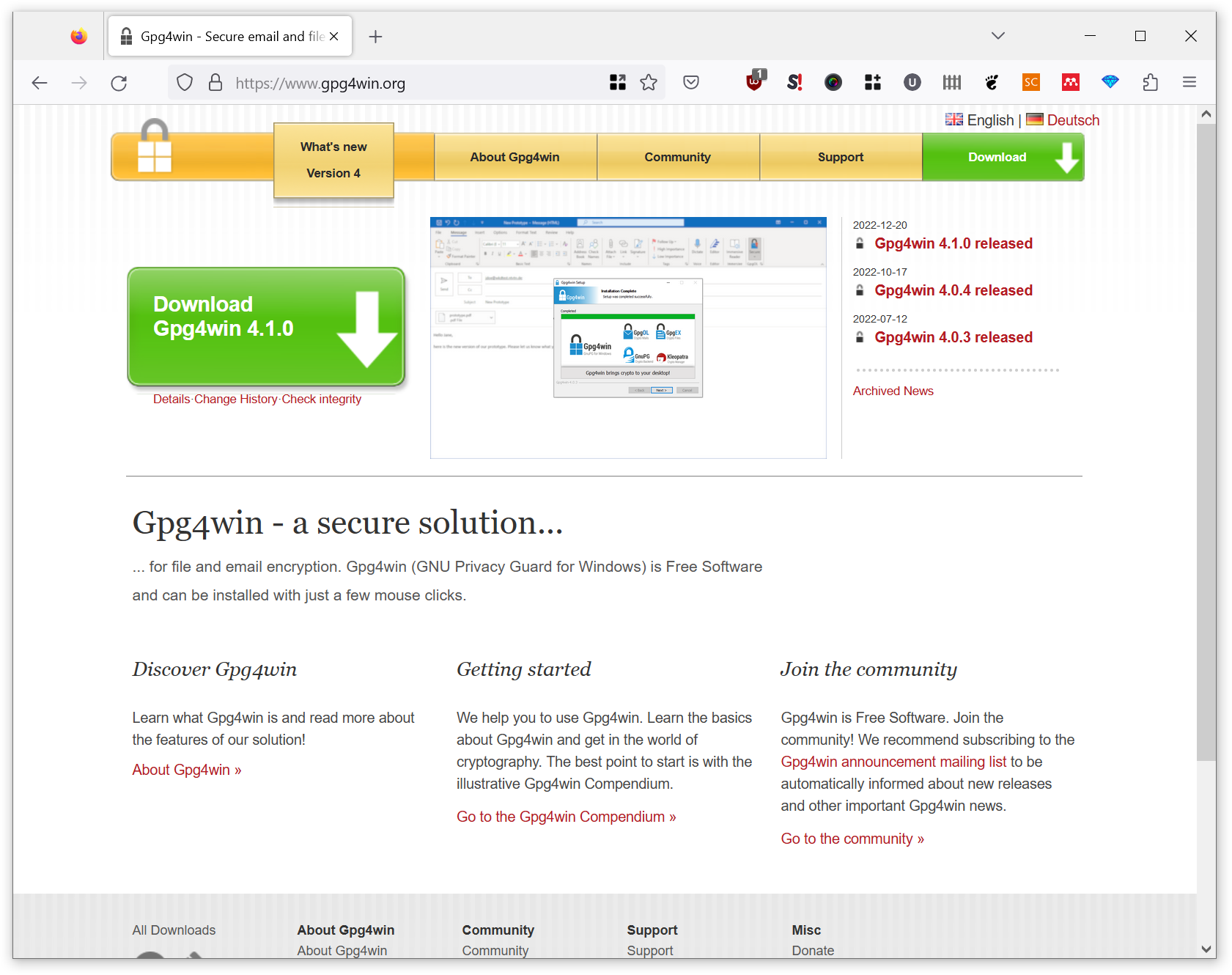Open a new tab with the plus button
Viewport: 1232px width, 975px height.
(x=375, y=36)
